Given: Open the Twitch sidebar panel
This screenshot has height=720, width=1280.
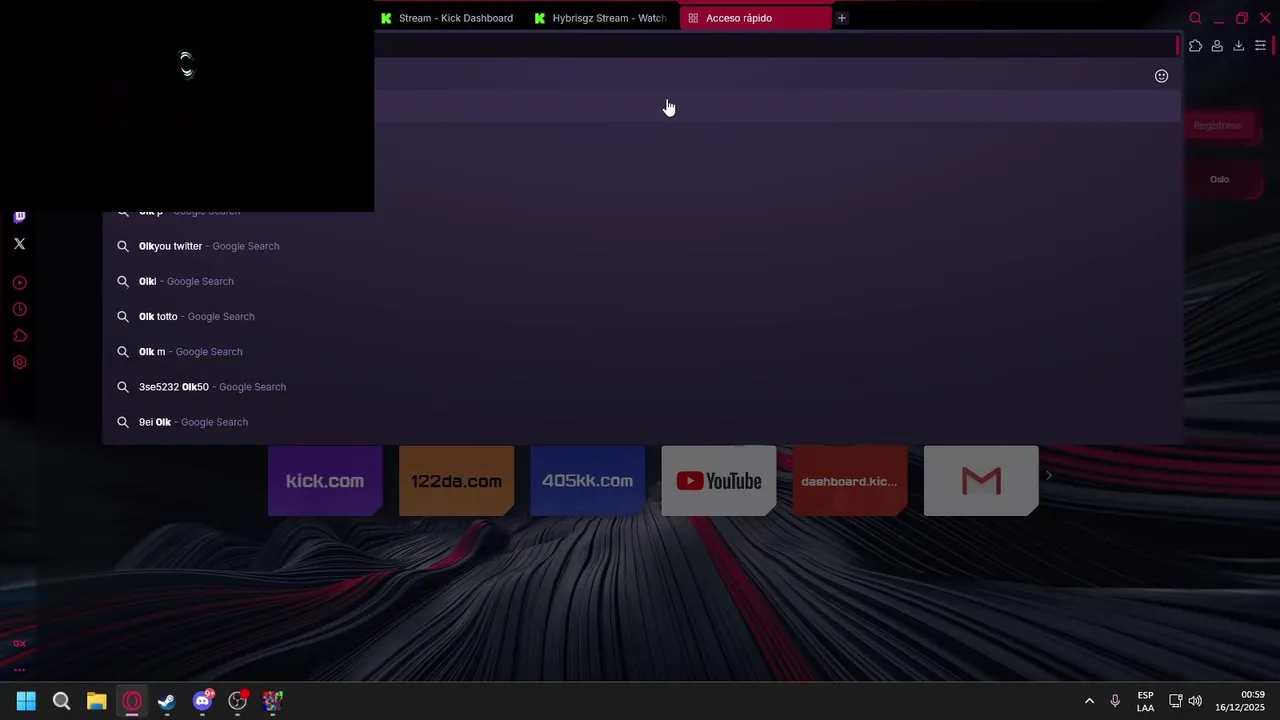Looking at the screenshot, I should point(19,216).
